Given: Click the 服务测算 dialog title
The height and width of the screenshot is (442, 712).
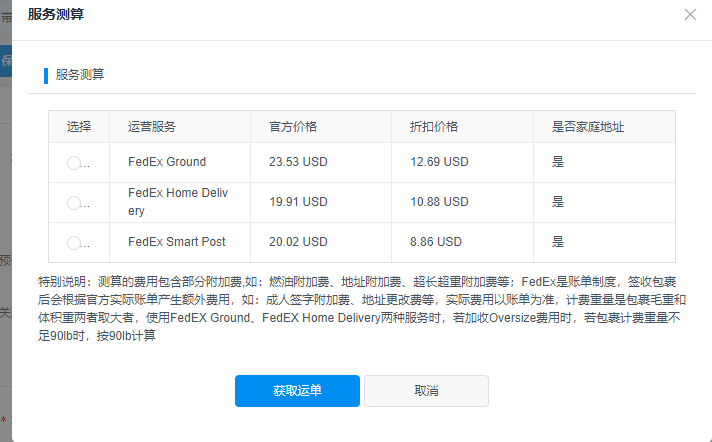Looking at the screenshot, I should (x=56, y=14).
